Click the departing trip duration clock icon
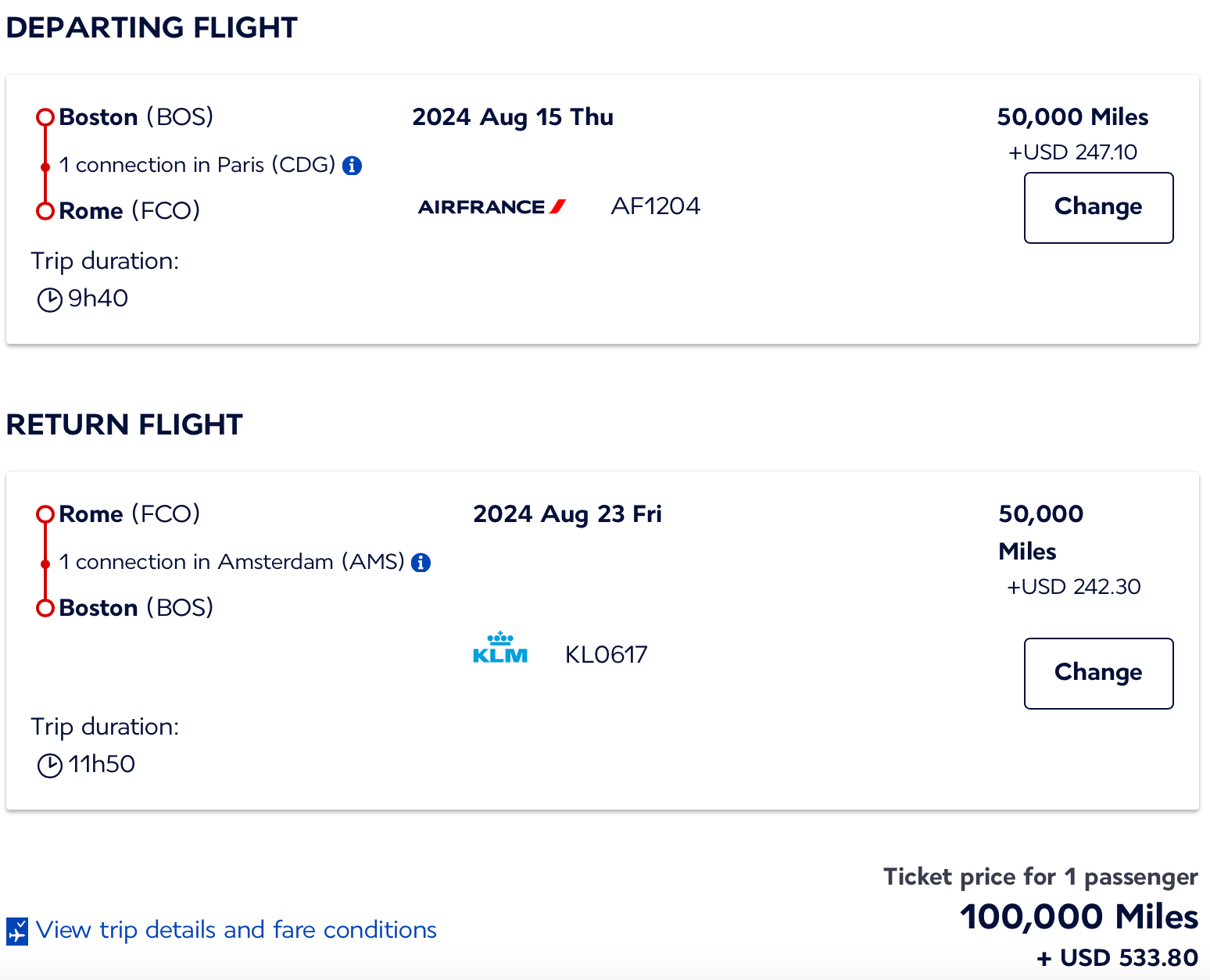 coord(50,299)
